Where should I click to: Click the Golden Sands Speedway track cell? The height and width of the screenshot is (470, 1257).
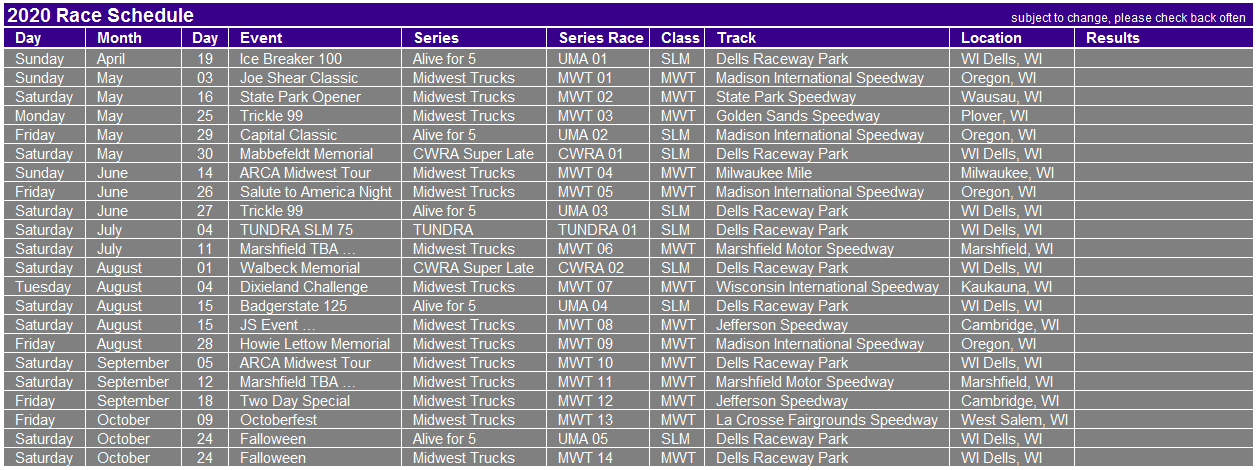(828, 116)
